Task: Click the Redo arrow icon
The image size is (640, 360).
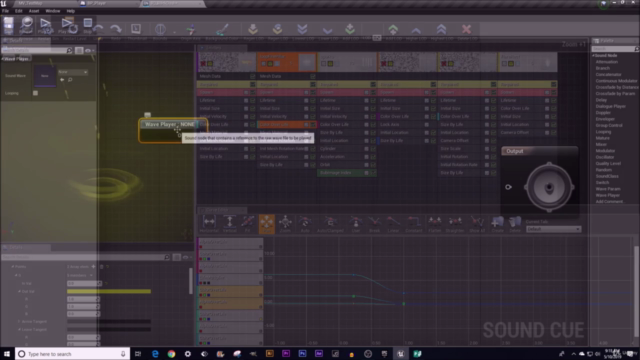Action: (x=116, y=29)
